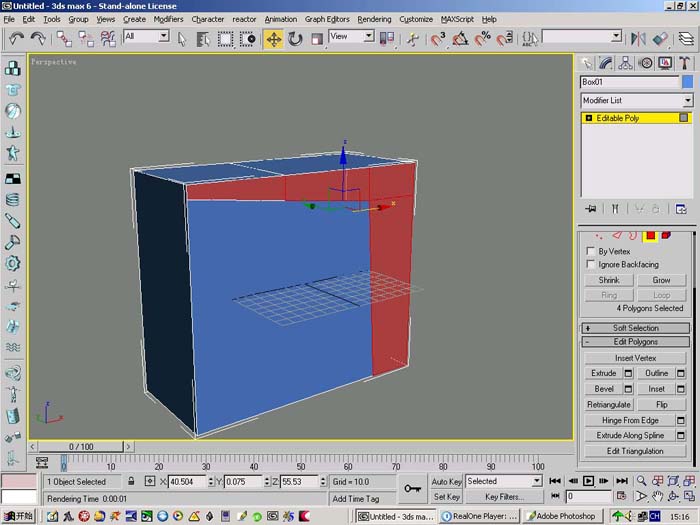Click the Mirror Selected Objects icon
The width and height of the screenshot is (700, 525).
(x=638, y=39)
